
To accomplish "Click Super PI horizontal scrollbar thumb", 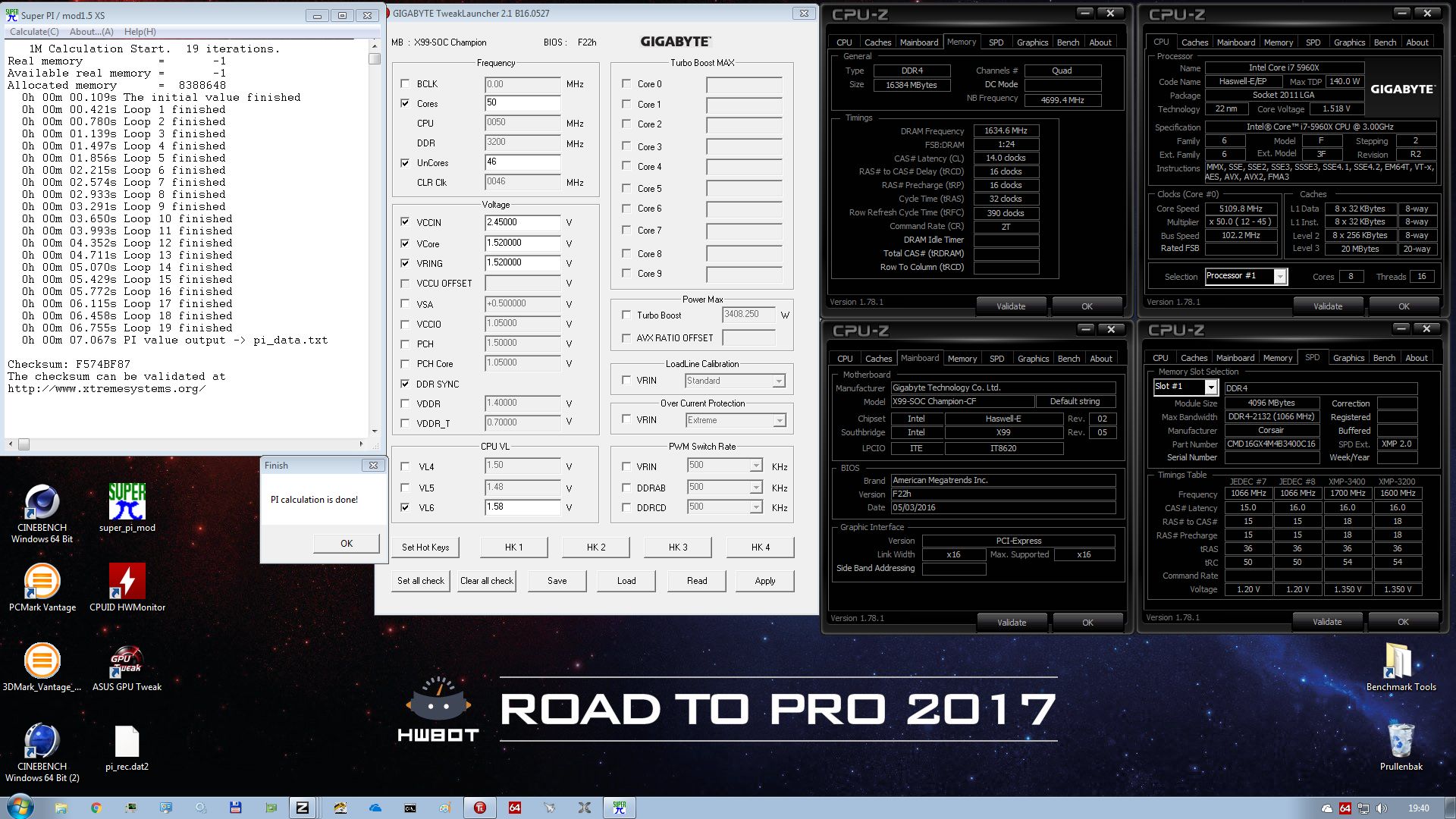I will [24, 444].
